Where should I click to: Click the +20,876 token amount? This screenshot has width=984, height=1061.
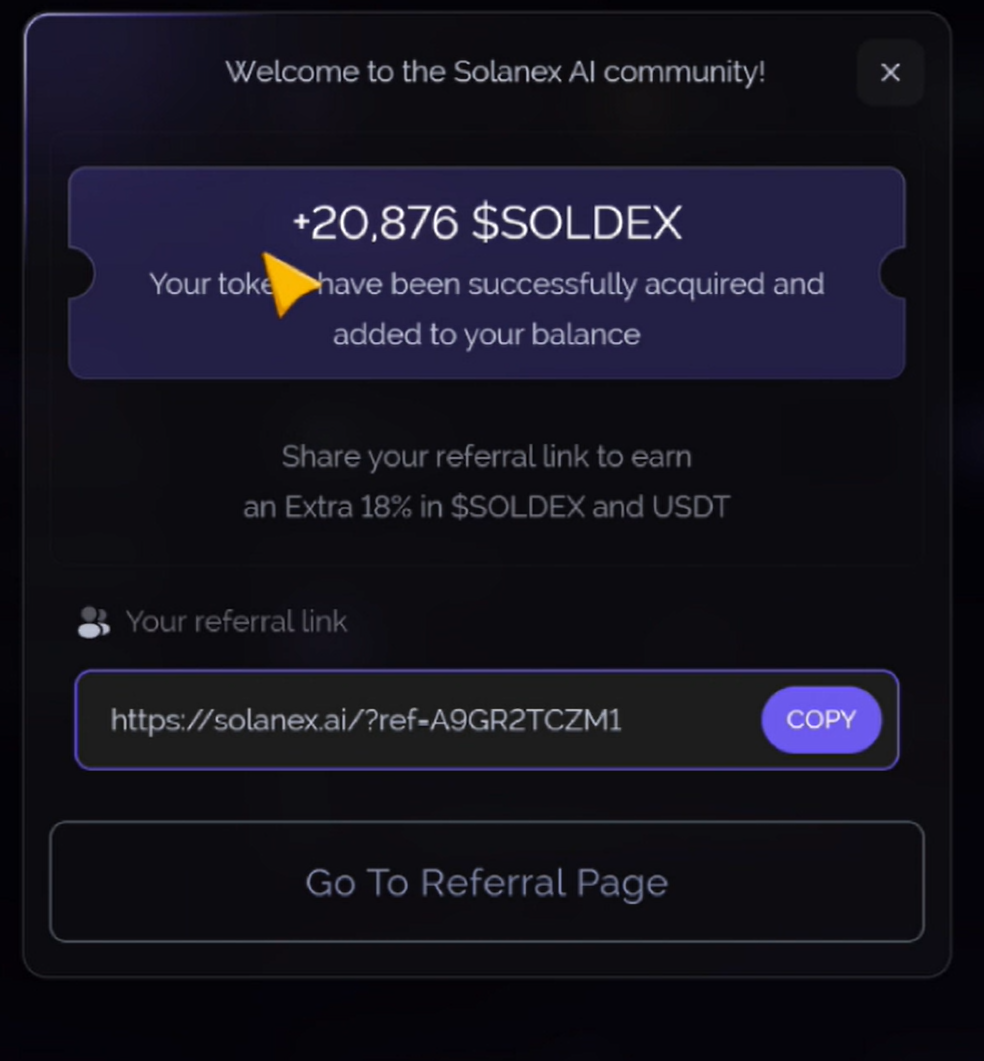click(375, 223)
